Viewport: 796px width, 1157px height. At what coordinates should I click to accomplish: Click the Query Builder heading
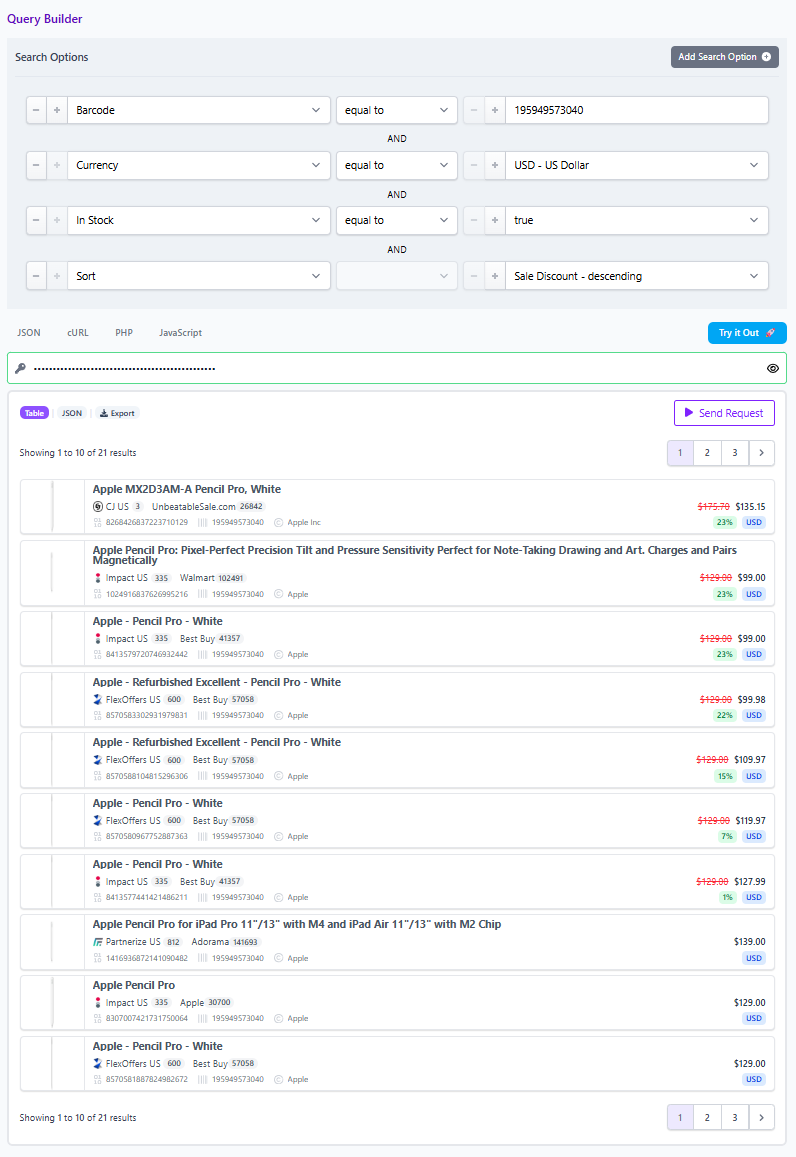tap(44, 19)
